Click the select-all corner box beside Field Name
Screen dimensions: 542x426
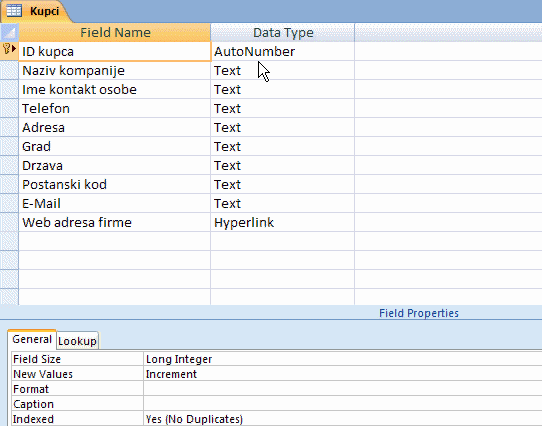(9, 33)
